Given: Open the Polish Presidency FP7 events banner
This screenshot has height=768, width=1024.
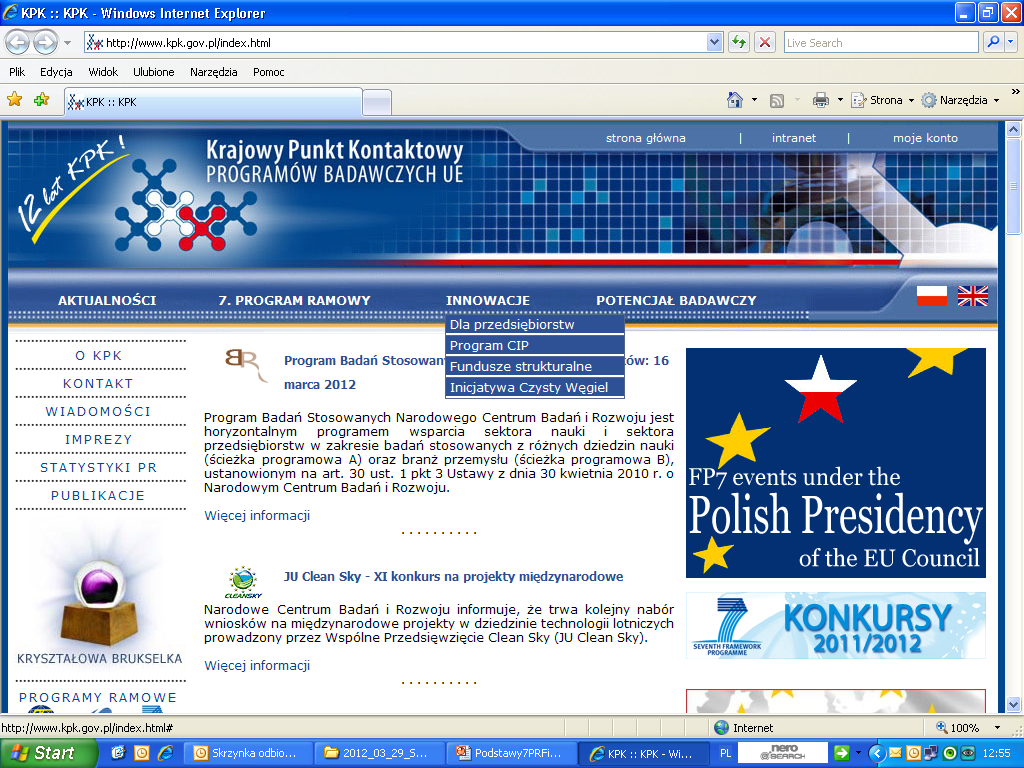Looking at the screenshot, I should coord(835,462).
